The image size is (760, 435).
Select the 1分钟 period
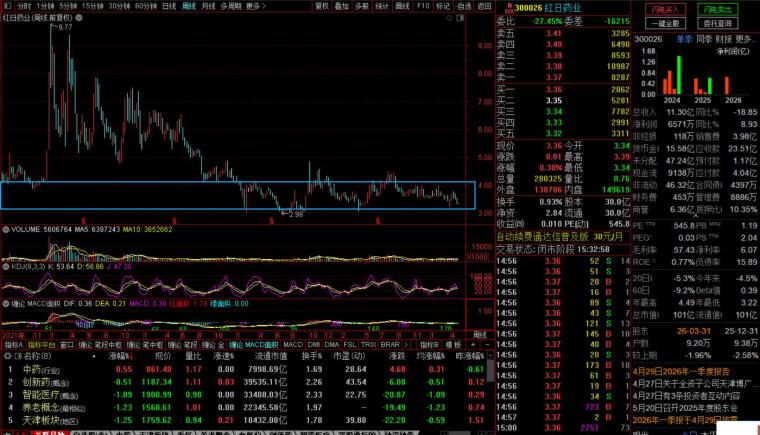(45, 6)
